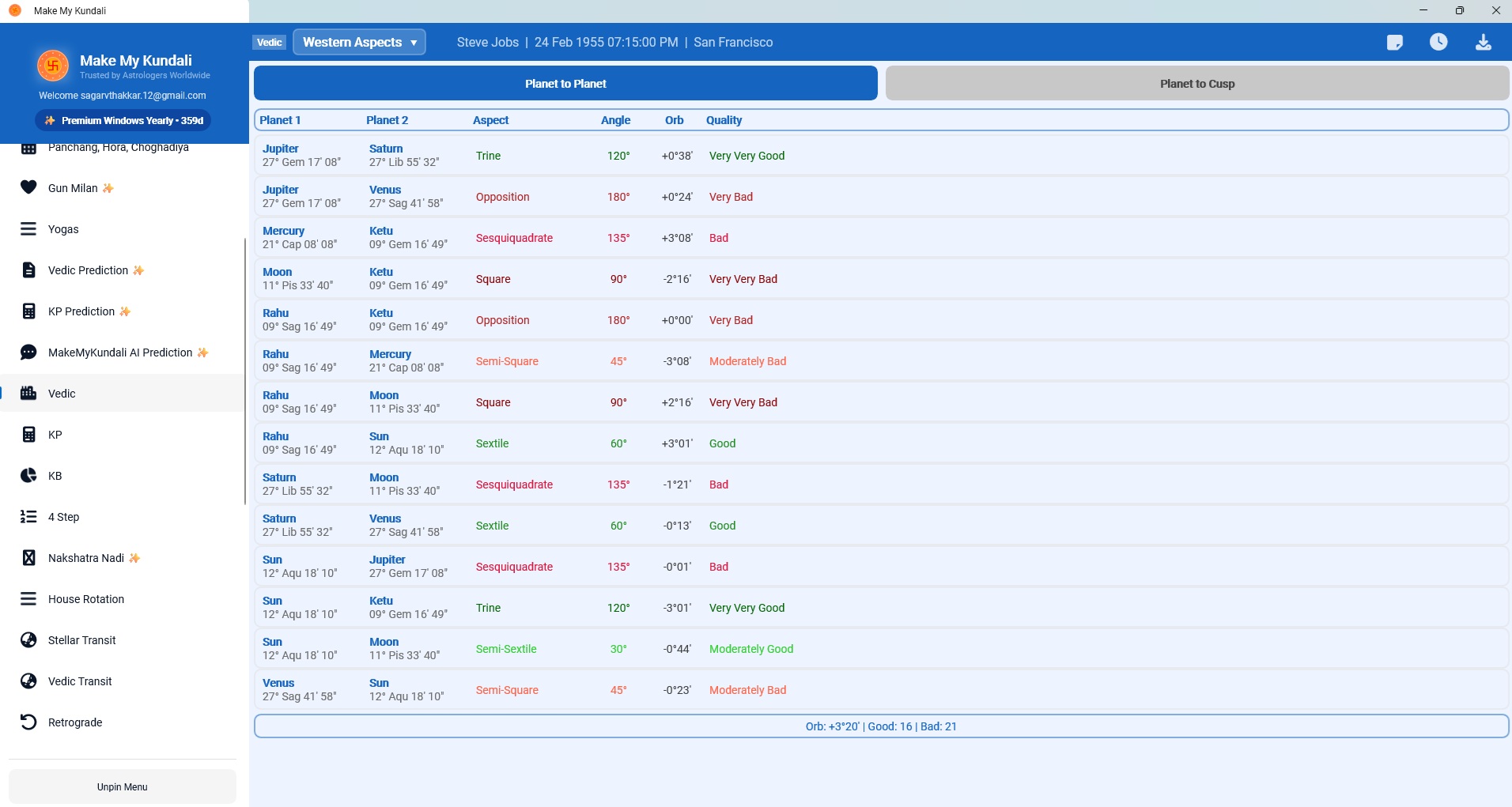Select Vedic in the sidebar menu
Viewport: 1512px width, 807px height.
(x=123, y=394)
